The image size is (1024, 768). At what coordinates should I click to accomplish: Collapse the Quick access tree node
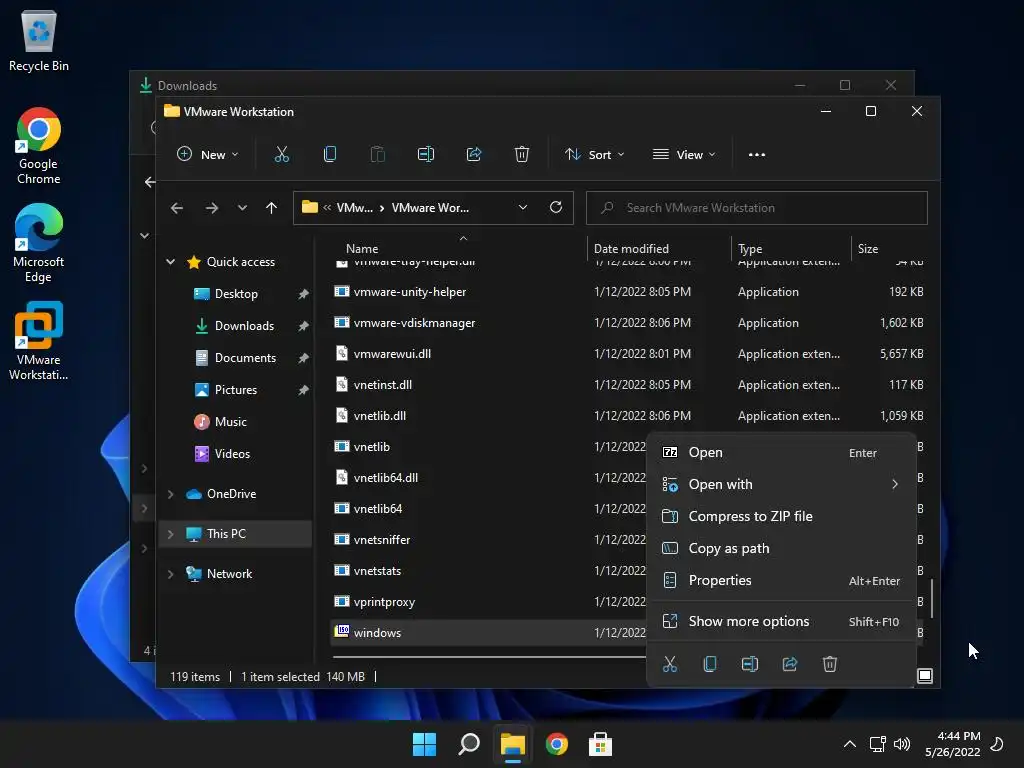pos(170,262)
